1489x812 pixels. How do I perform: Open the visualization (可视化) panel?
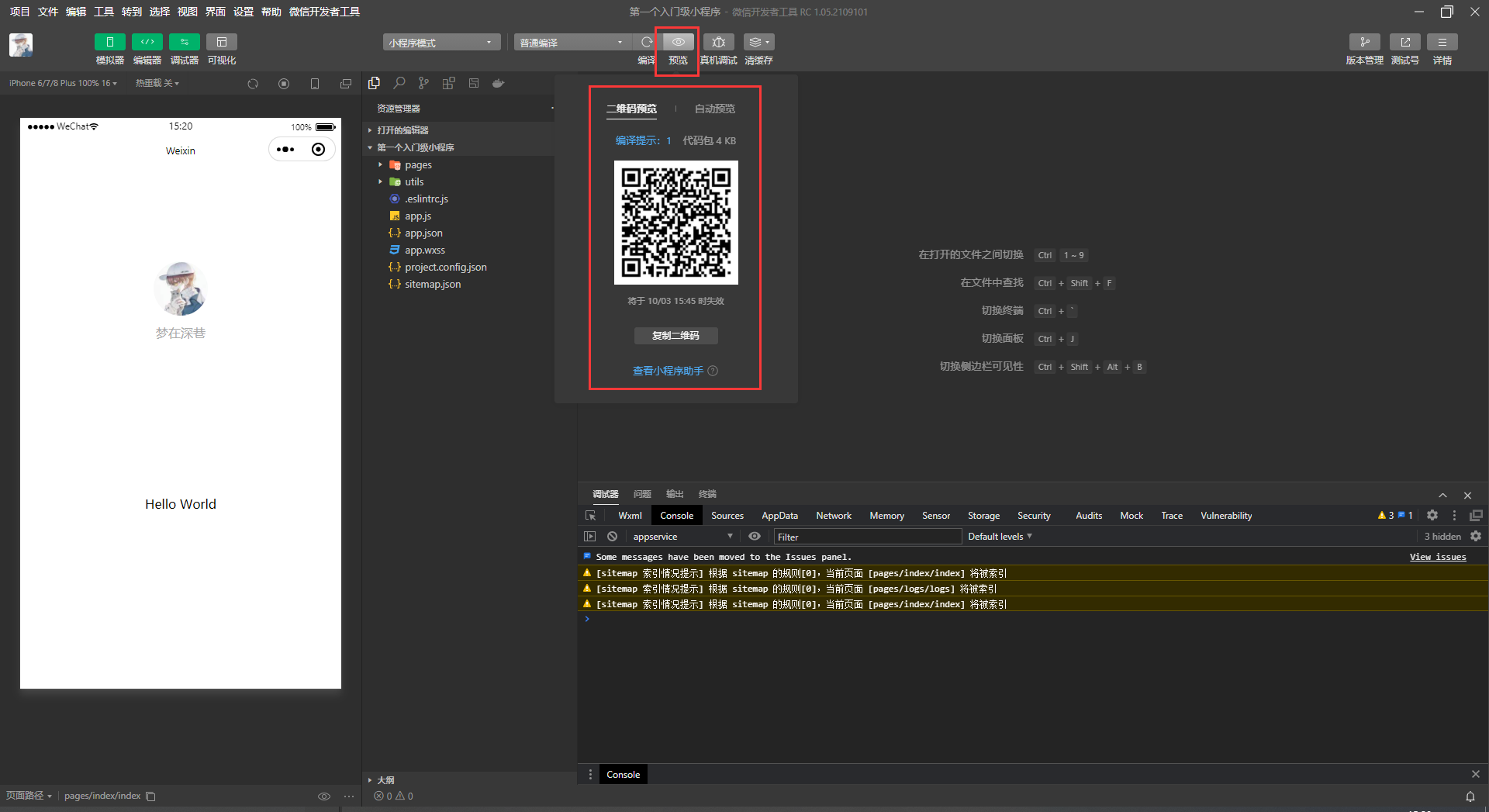[221, 42]
